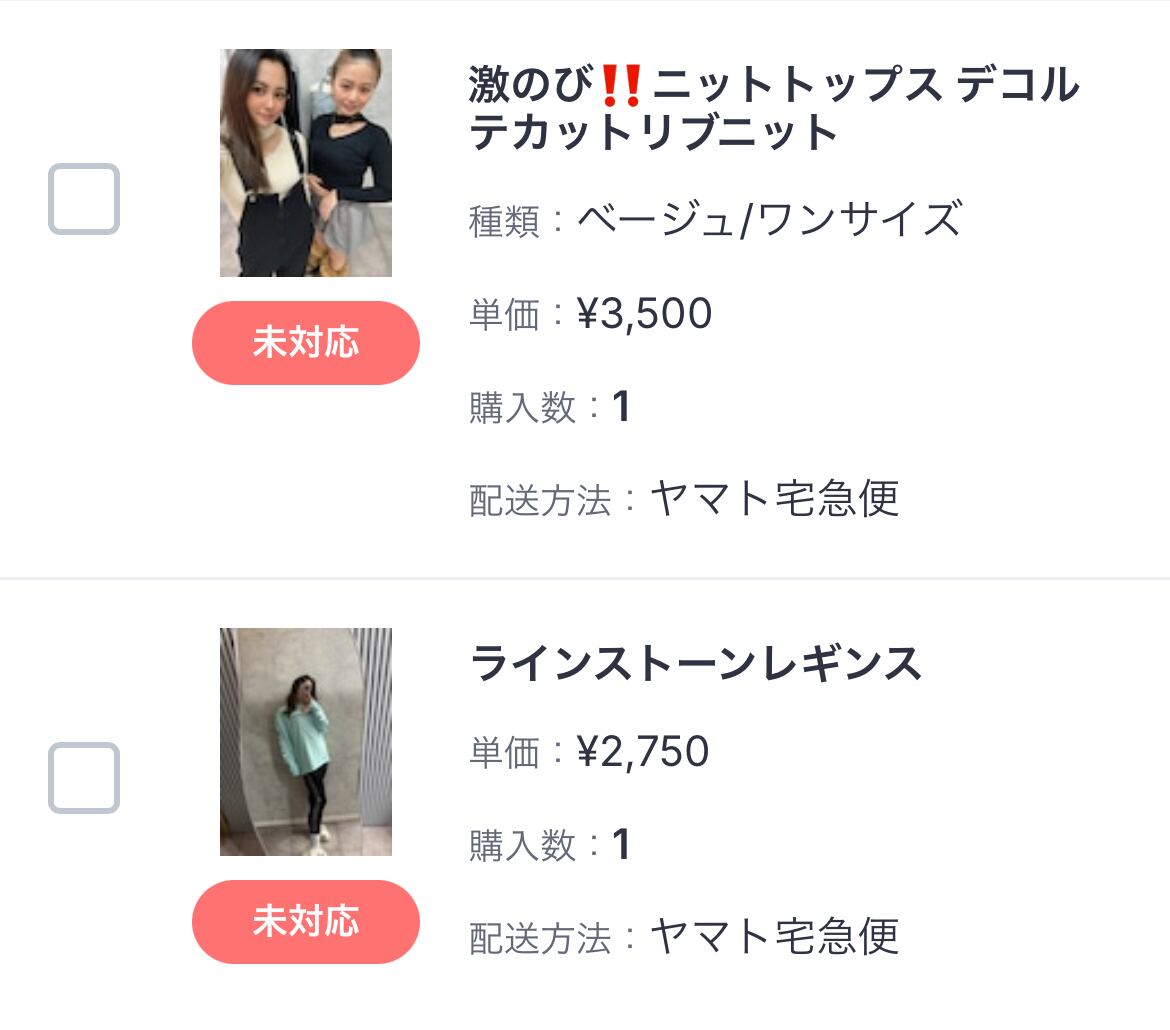Viewport: 1170px width, 1030px height.
Task: Check the box for the knit tops item
Action: [x=84, y=199]
